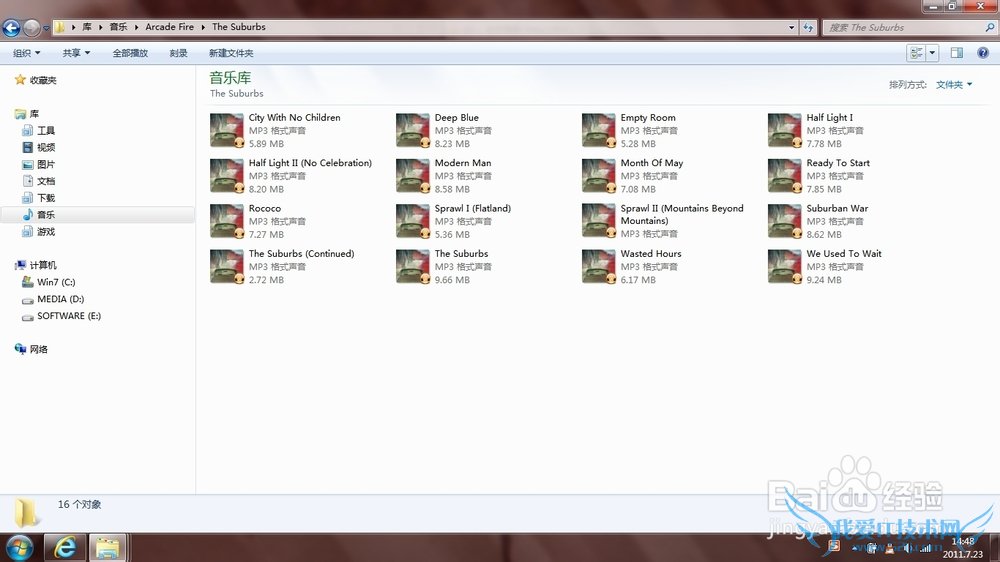The image size is (1000, 562).
Task: Toggle the preview pane icon
Action: [x=957, y=53]
